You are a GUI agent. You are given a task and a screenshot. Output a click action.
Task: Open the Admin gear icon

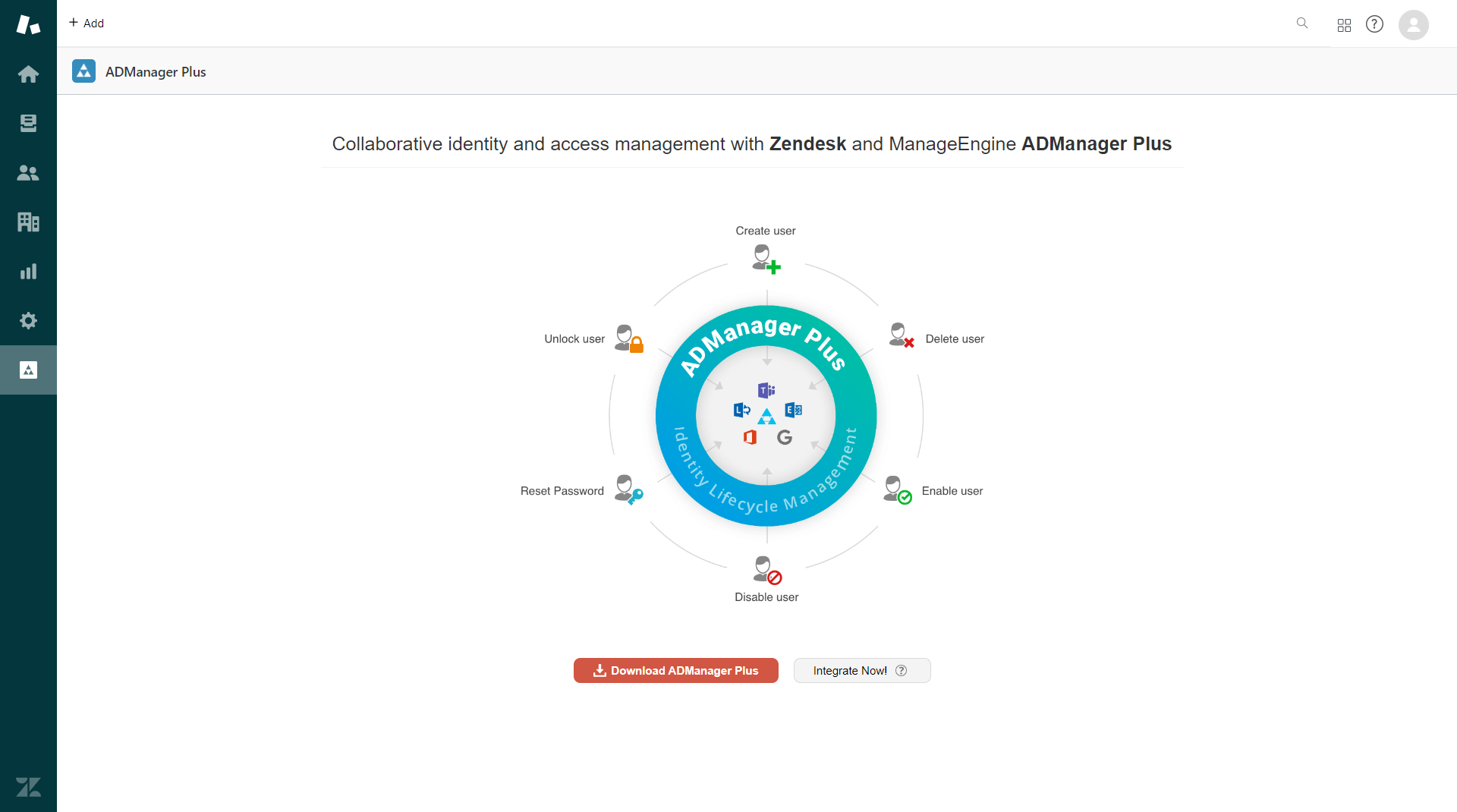(x=28, y=320)
